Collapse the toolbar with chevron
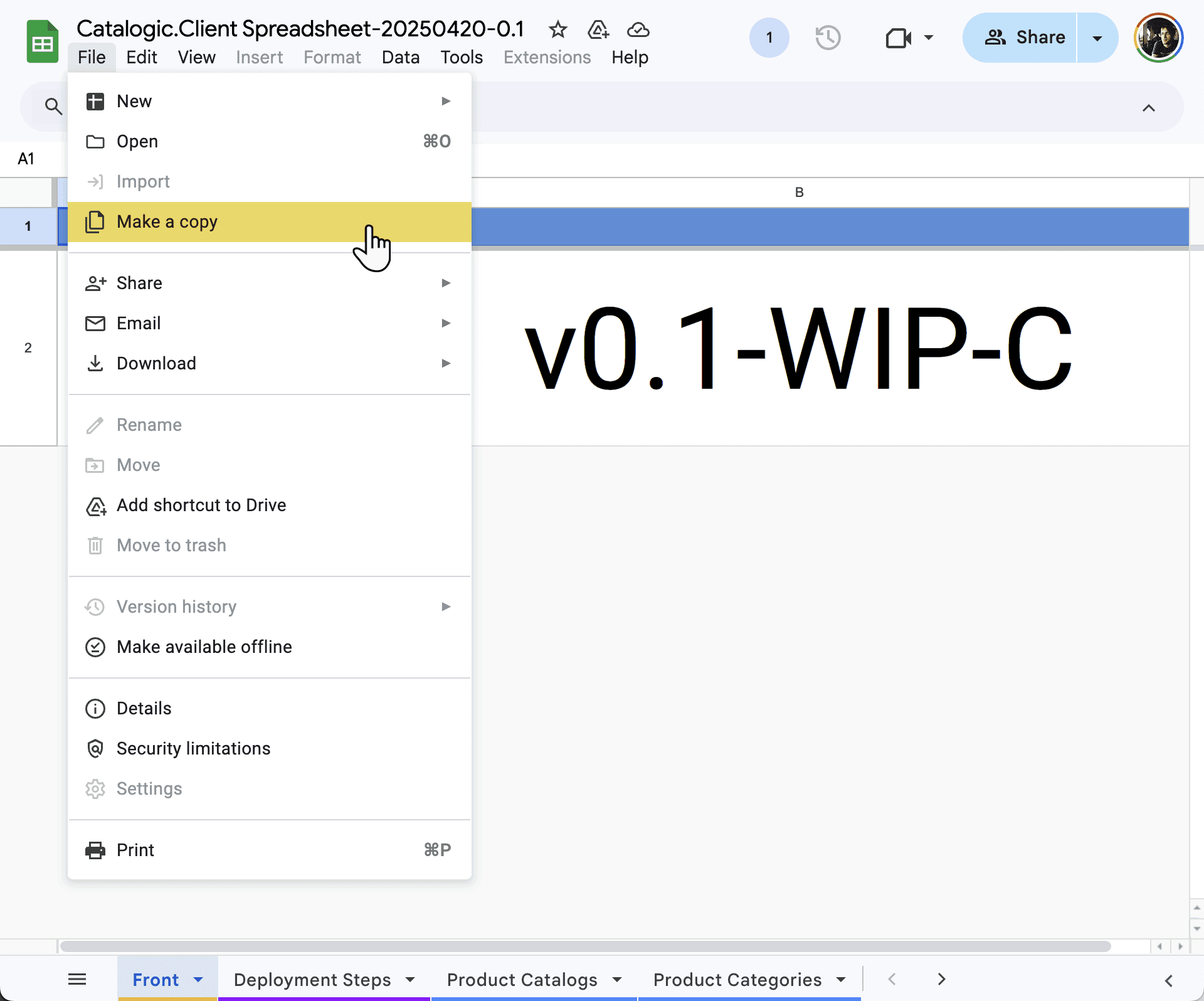This screenshot has width=1204, height=1001. (1148, 108)
